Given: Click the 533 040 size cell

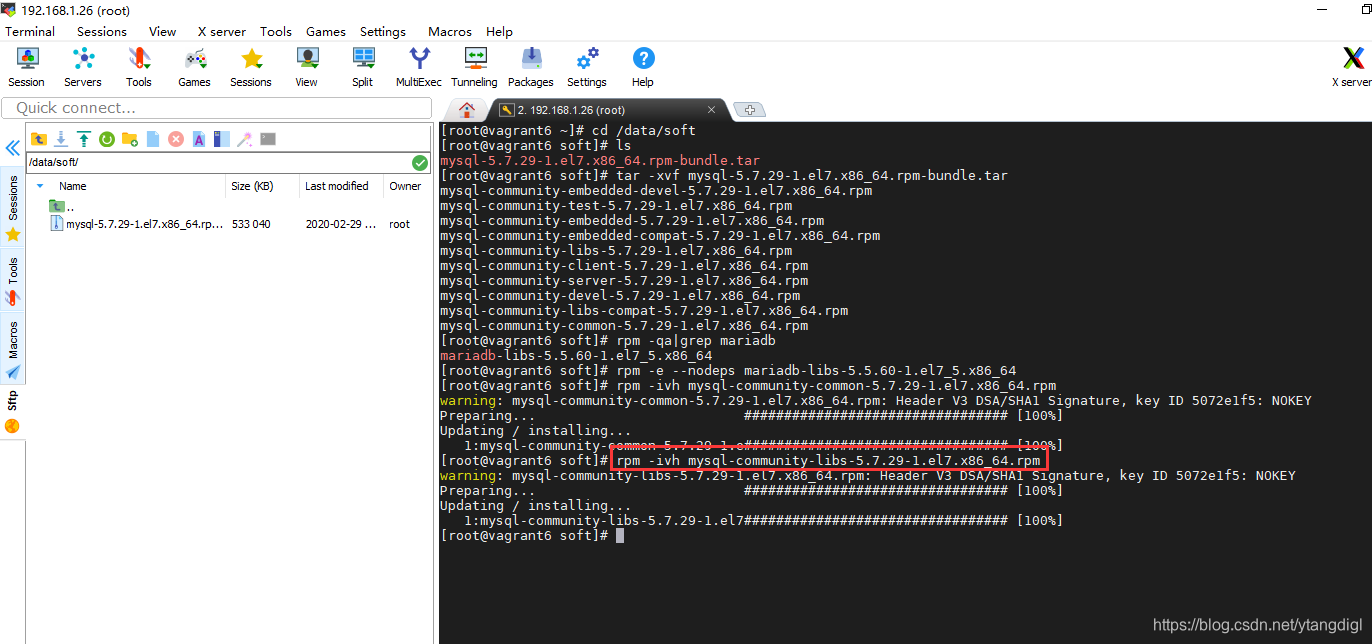Looking at the screenshot, I should pyautogui.click(x=251, y=224).
